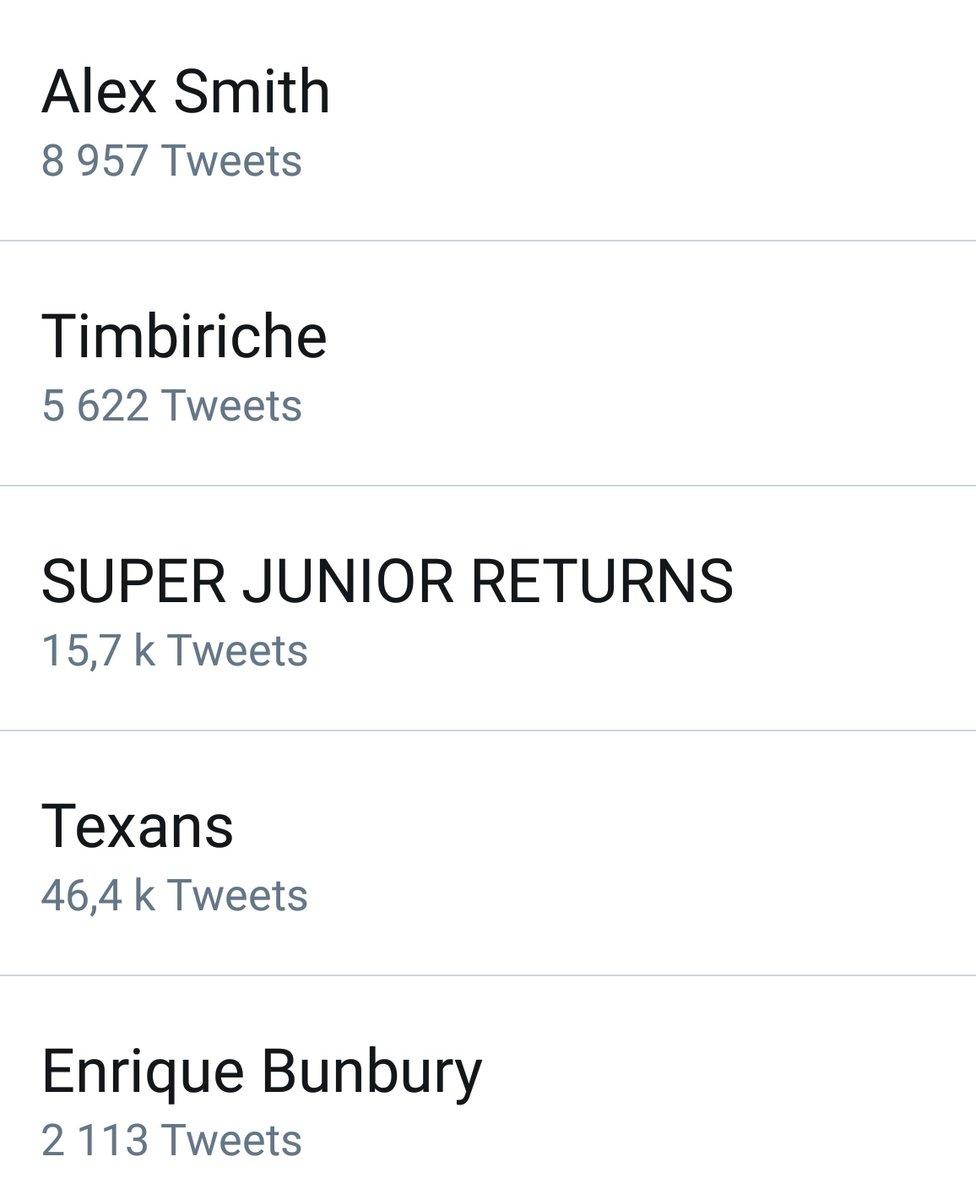
Task: Click the word Enrique in the last trend
Action: tap(142, 1071)
